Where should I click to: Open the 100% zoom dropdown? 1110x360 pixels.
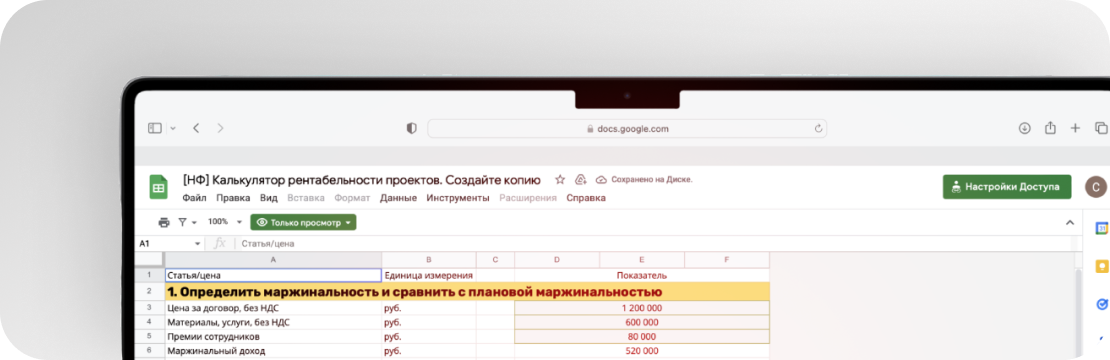224,222
